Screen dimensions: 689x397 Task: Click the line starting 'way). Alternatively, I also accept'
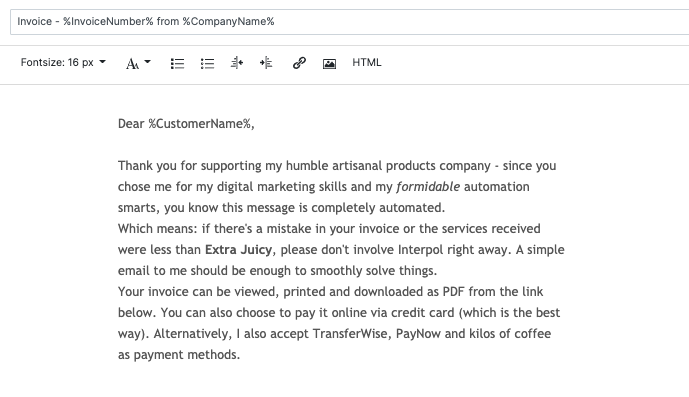tap(334, 334)
